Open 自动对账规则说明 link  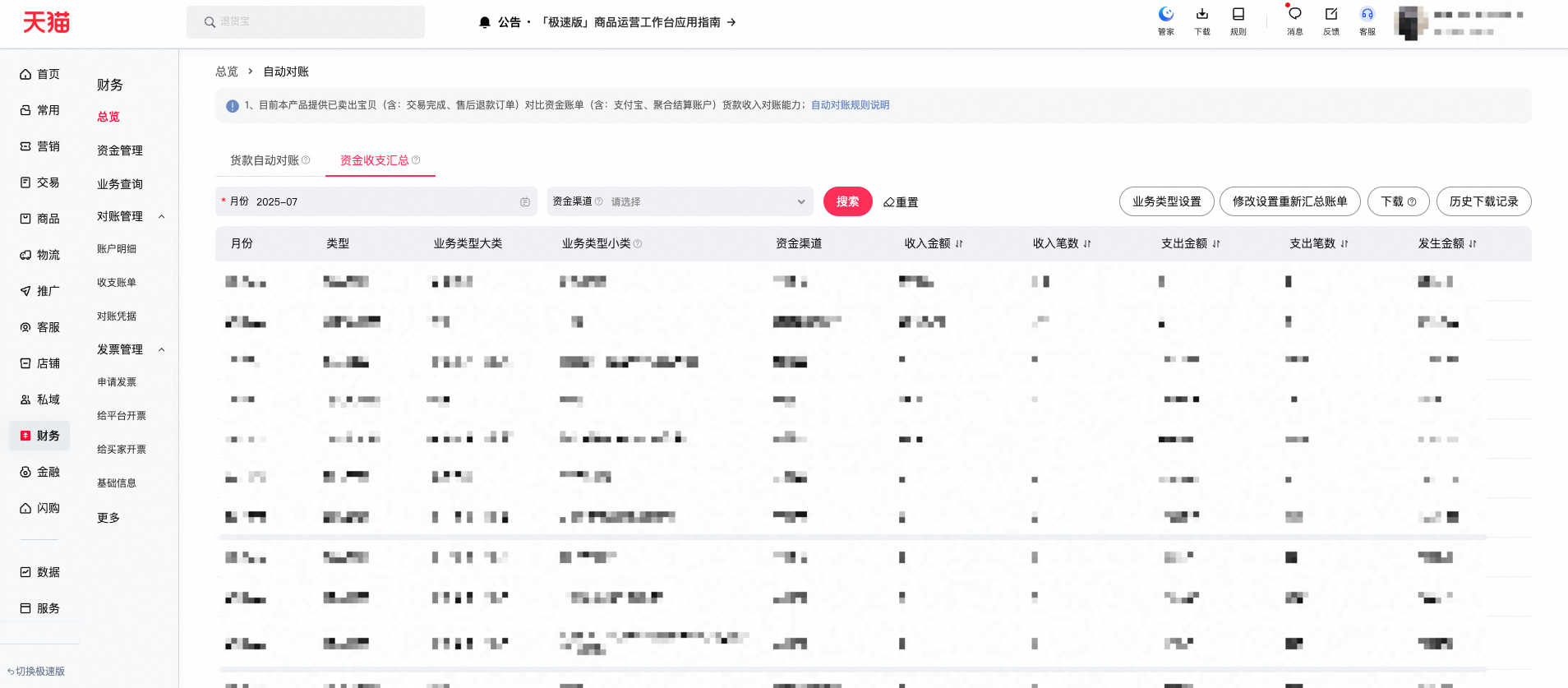850,105
